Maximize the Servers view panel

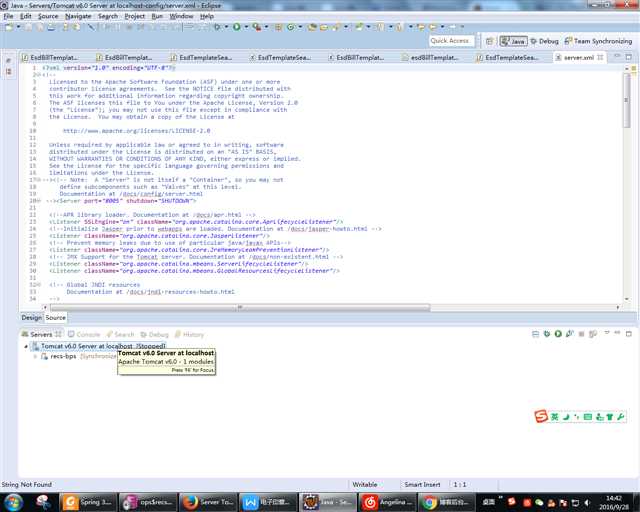click(629, 334)
